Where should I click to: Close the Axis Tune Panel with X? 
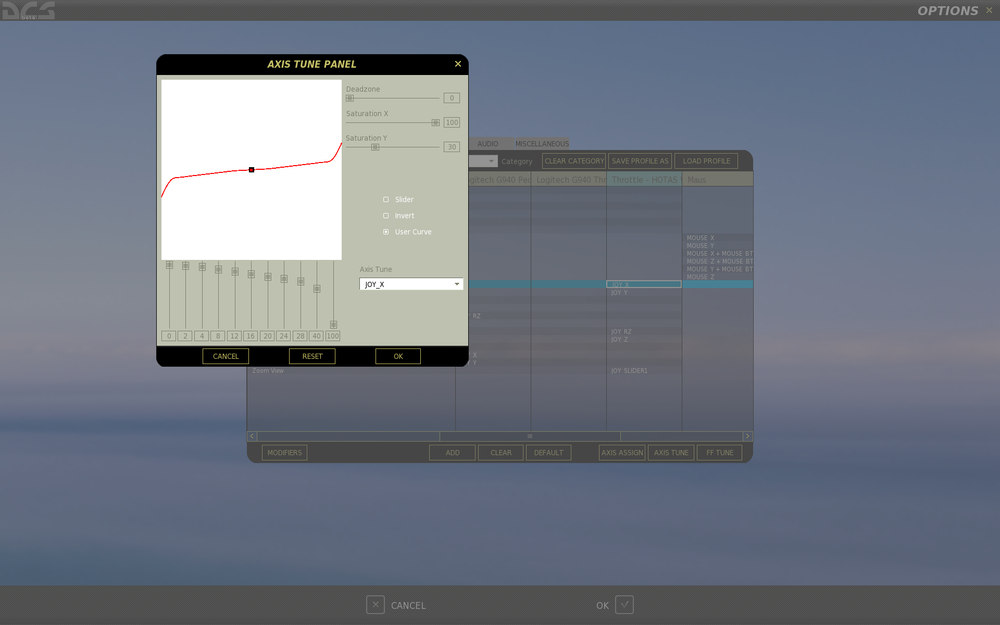tap(457, 64)
